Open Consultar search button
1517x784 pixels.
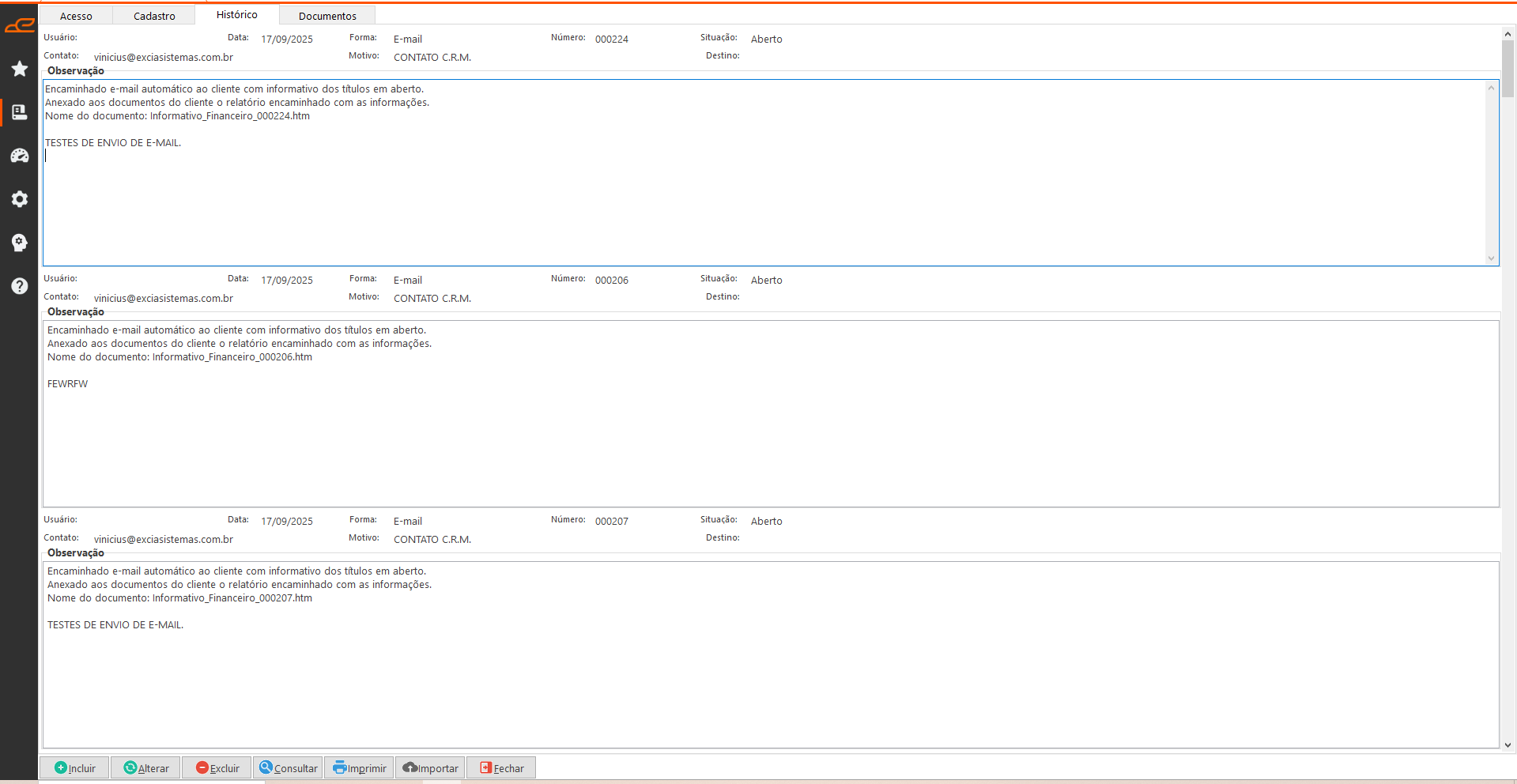(289, 768)
